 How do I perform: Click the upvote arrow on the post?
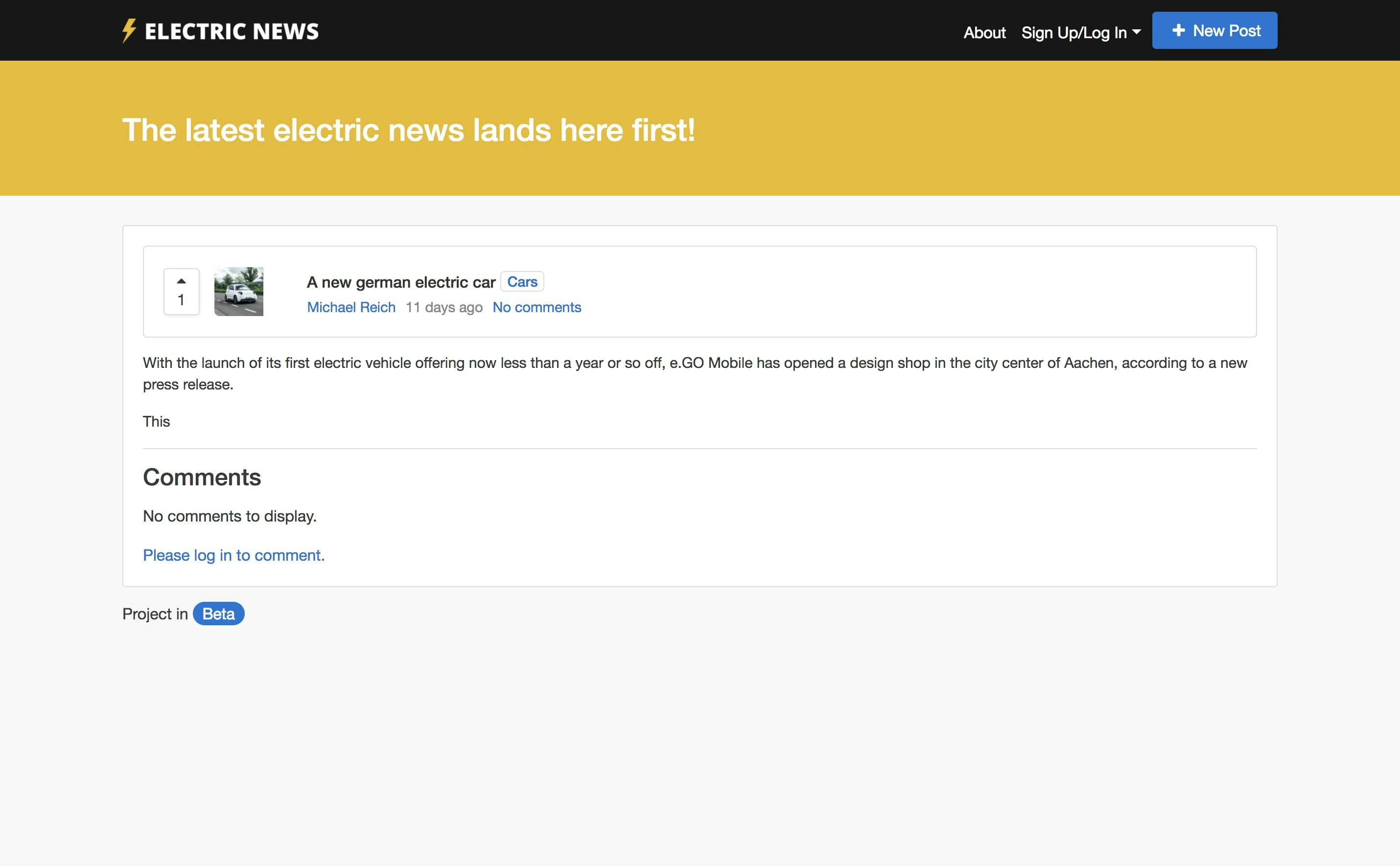(x=181, y=281)
